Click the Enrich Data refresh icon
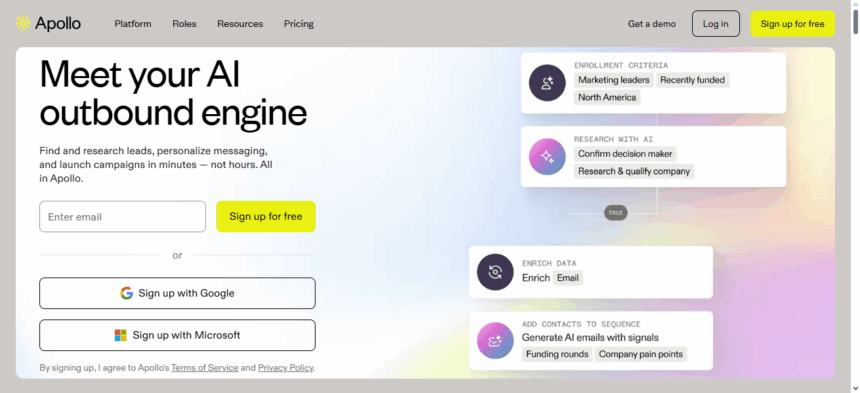The height and width of the screenshot is (393, 860). [x=495, y=272]
